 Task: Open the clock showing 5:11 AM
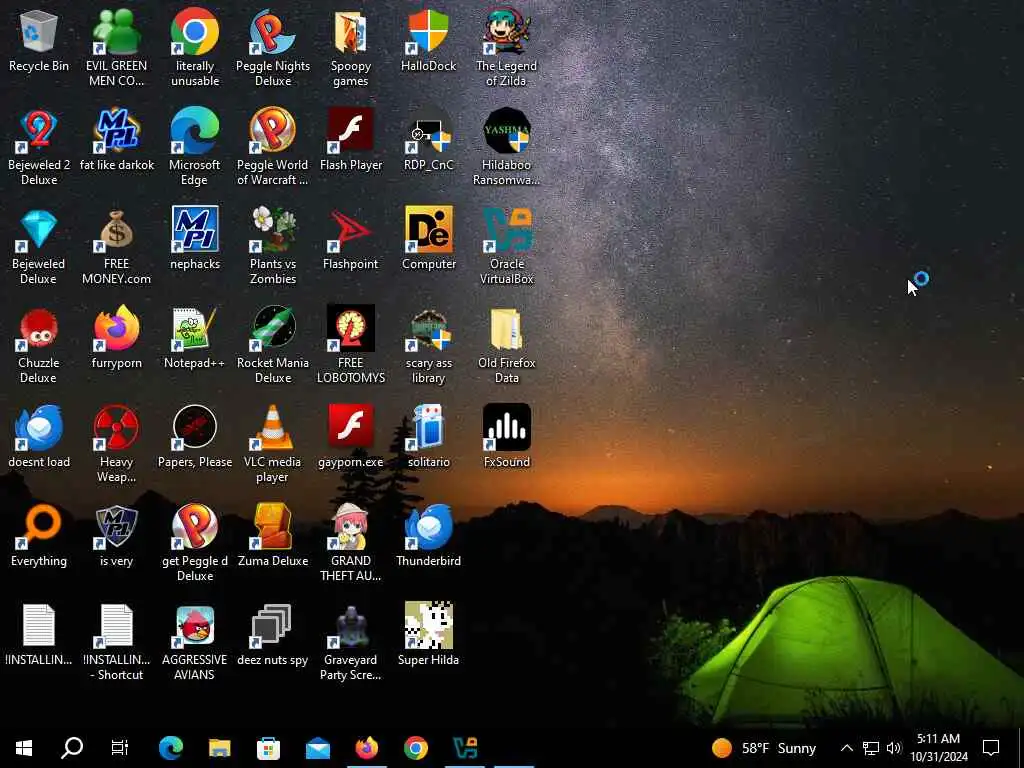coord(938,748)
